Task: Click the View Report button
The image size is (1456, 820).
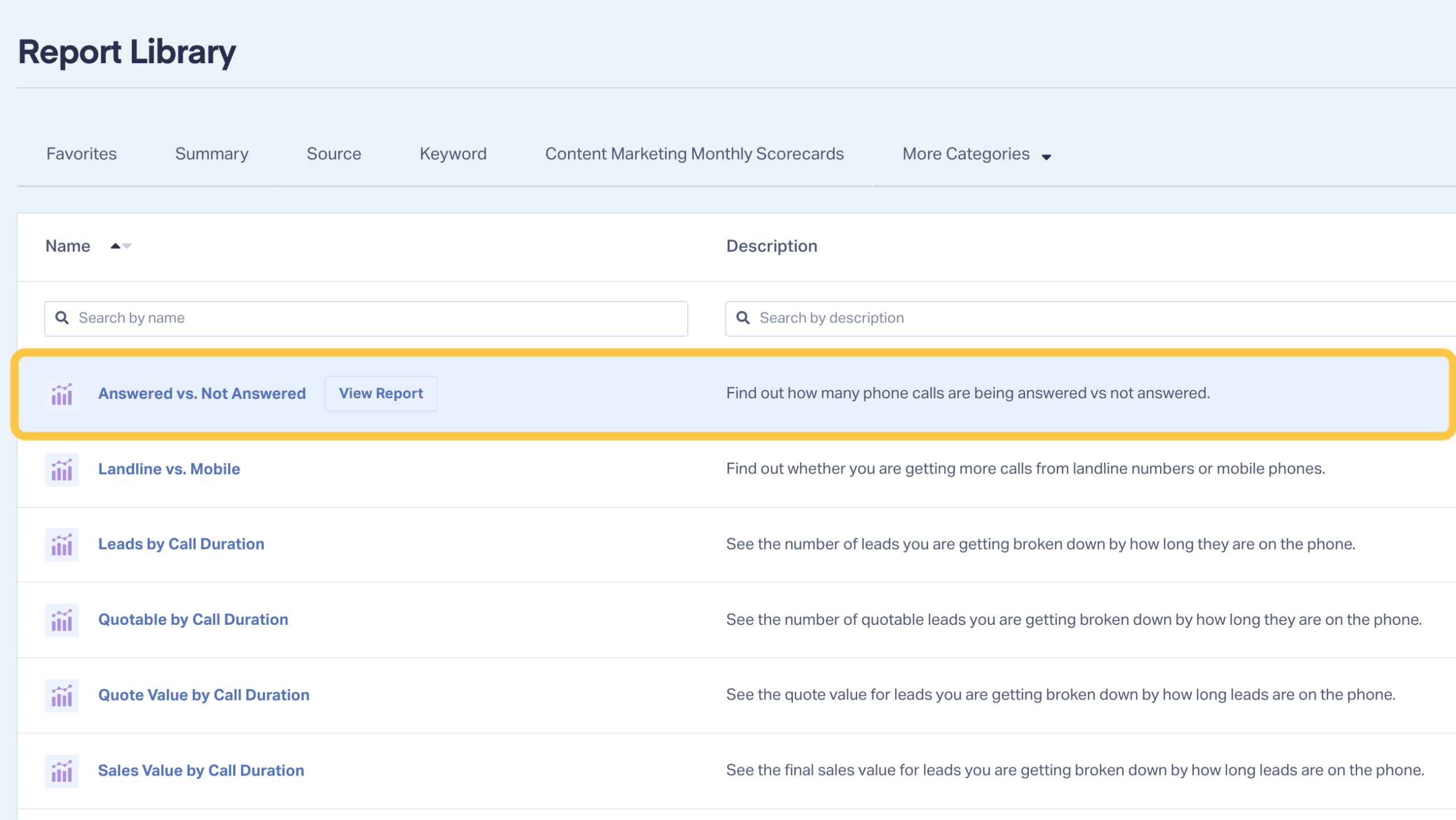Action: [x=381, y=393]
